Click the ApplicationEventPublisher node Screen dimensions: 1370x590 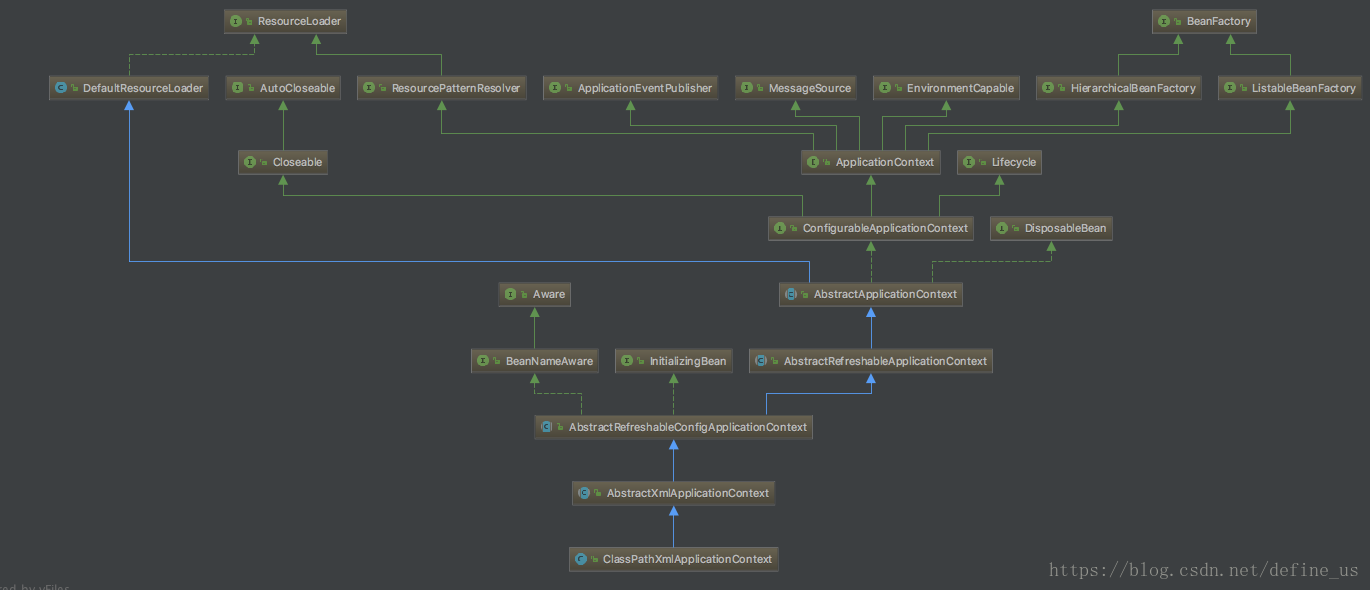click(x=631, y=88)
